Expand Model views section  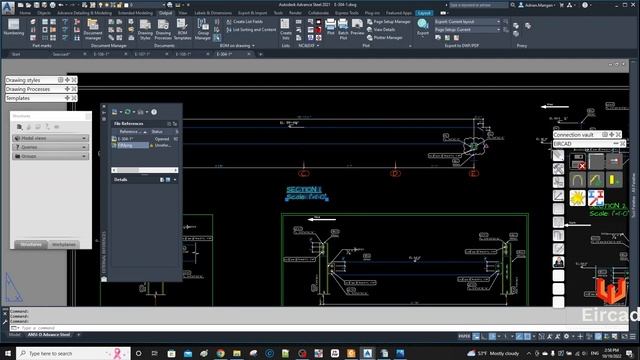[x=50, y=138]
